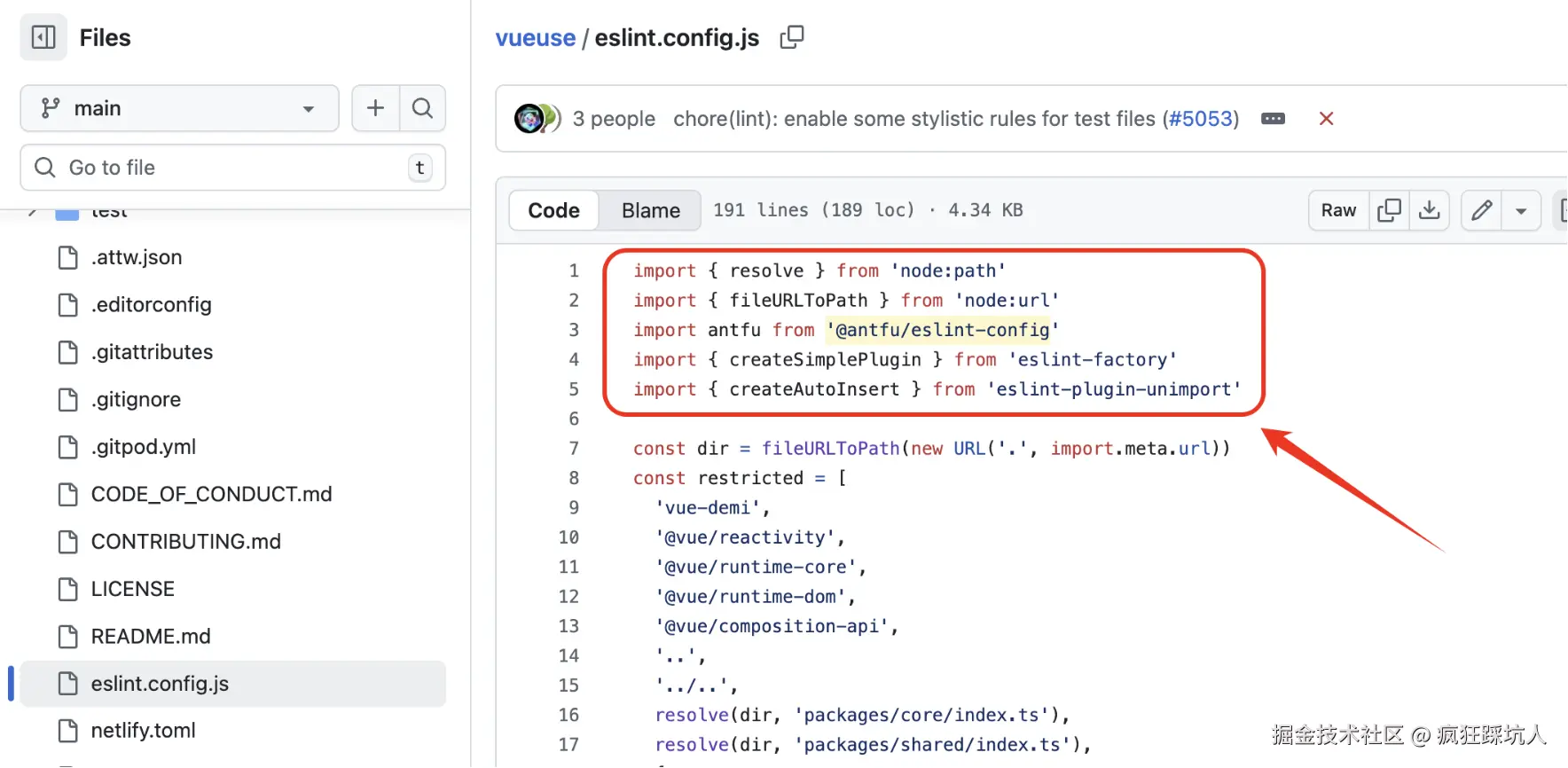The image size is (1568, 768).
Task: Click the contributors avatar stack
Action: pos(537,119)
